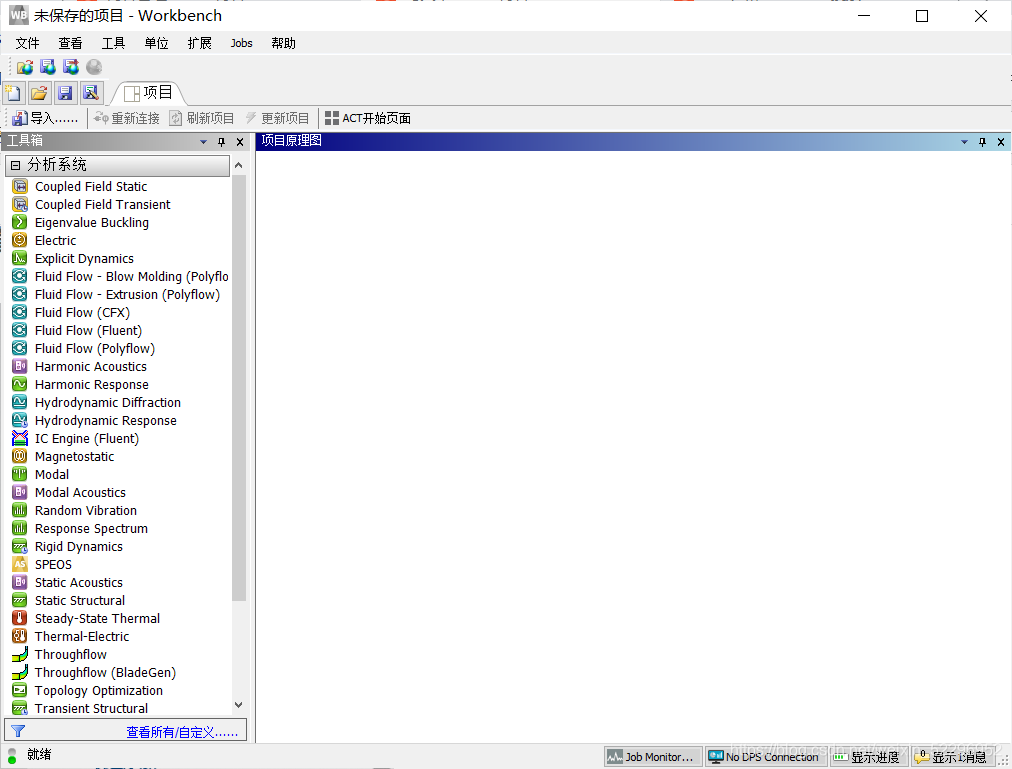The width and height of the screenshot is (1012, 769).
Task: Open the 工具箱 panel dropdown arrow
Action: [203, 141]
